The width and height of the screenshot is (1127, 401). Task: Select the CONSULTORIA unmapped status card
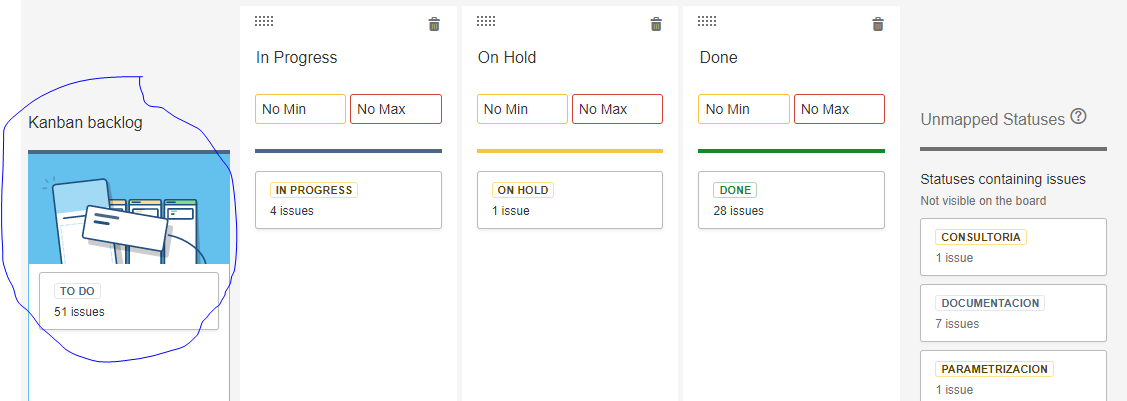[x=1013, y=247]
